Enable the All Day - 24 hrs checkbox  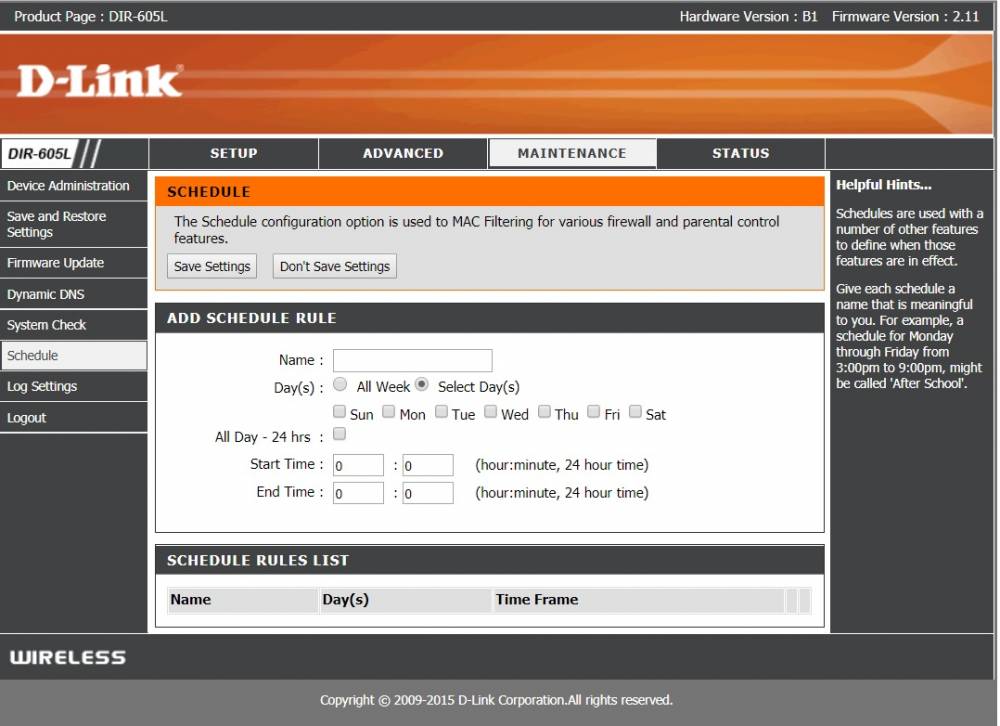(x=339, y=434)
